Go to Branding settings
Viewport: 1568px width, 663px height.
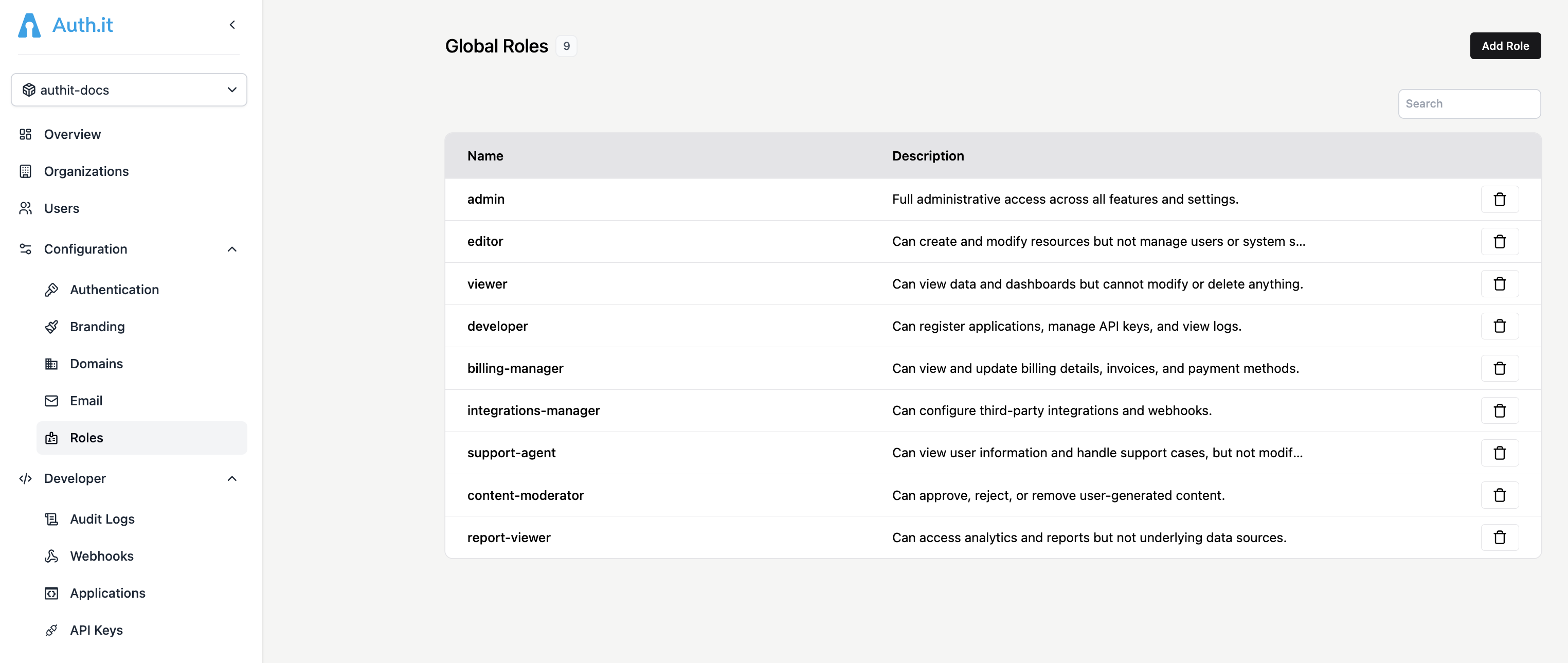[x=97, y=326]
